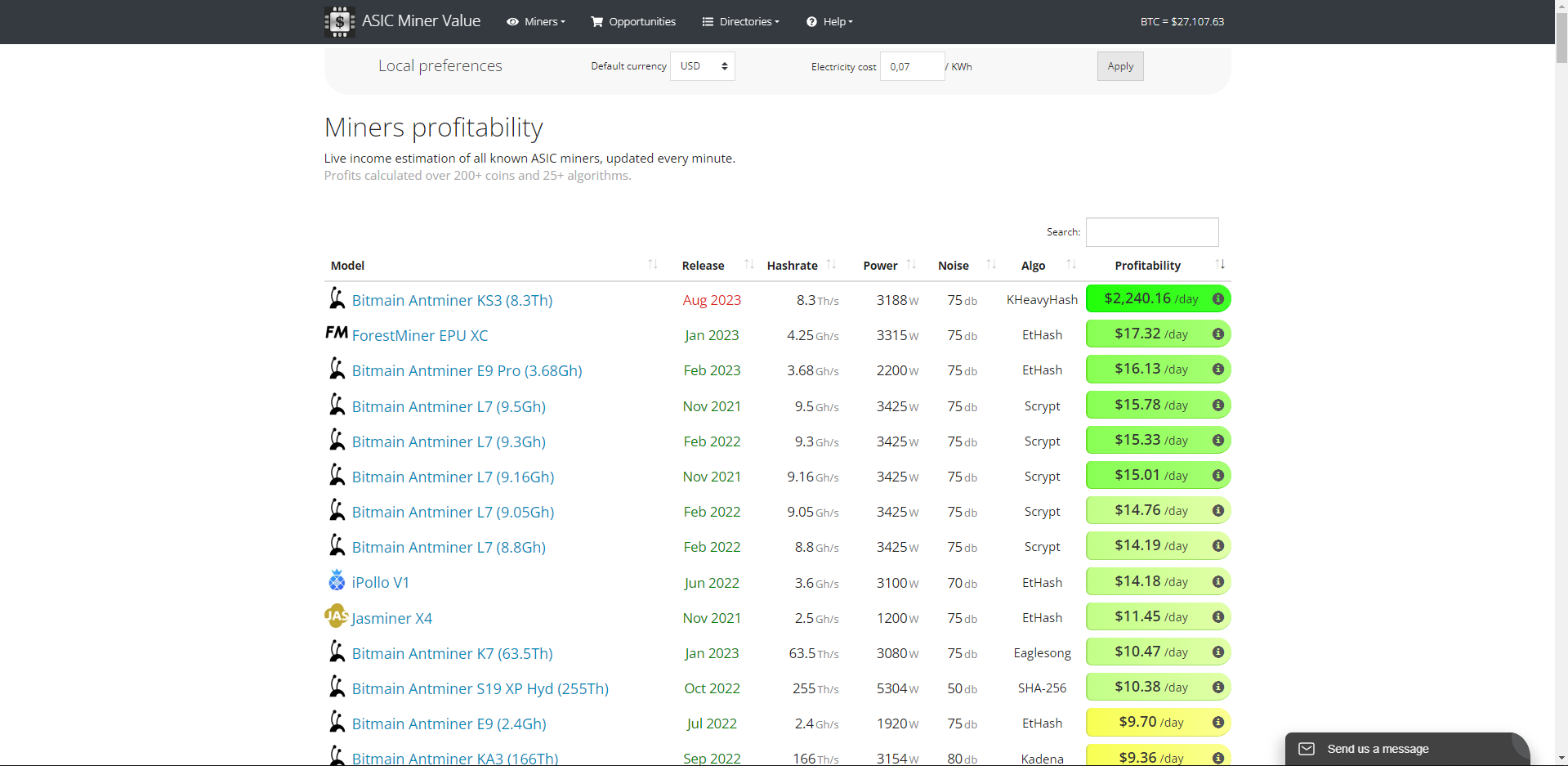
Task: Click Bitmain logo beside Antminer E9 (2.4Gh)
Action: click(337, 722)
